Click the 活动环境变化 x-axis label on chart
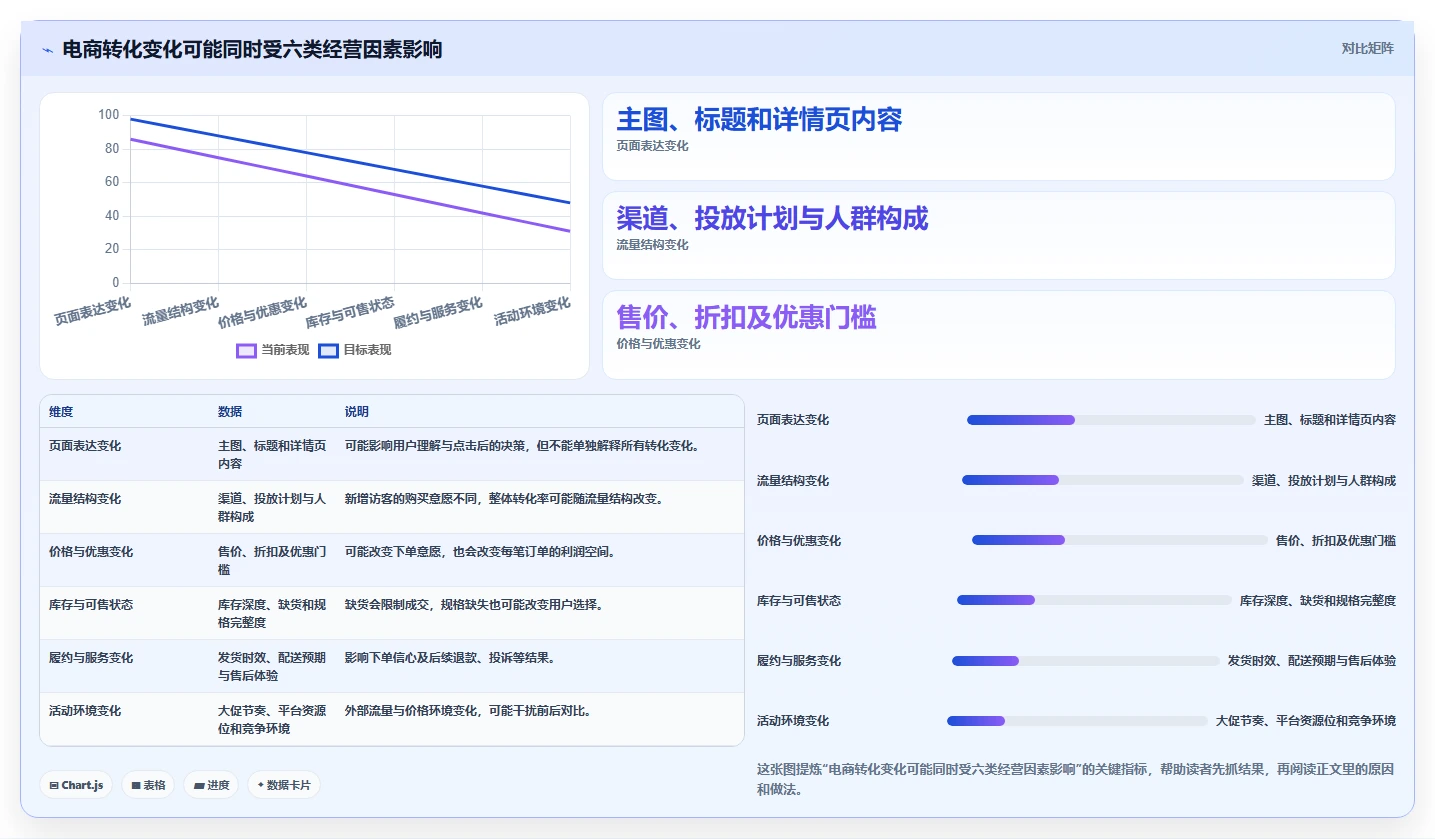The height and width of the screenshot is (839, 1435). click(532, 311)
